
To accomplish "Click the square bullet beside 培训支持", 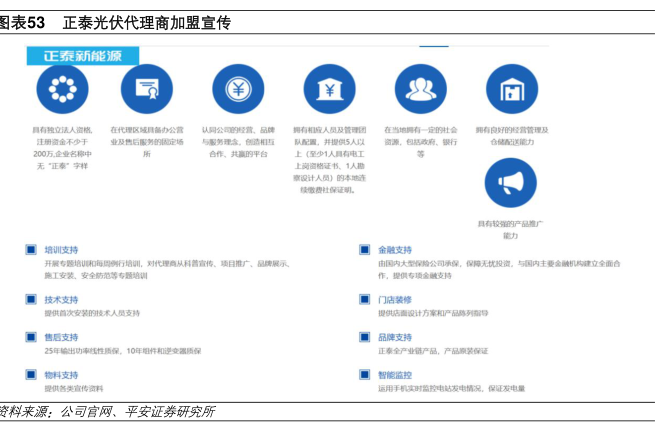I will (30, 249).
